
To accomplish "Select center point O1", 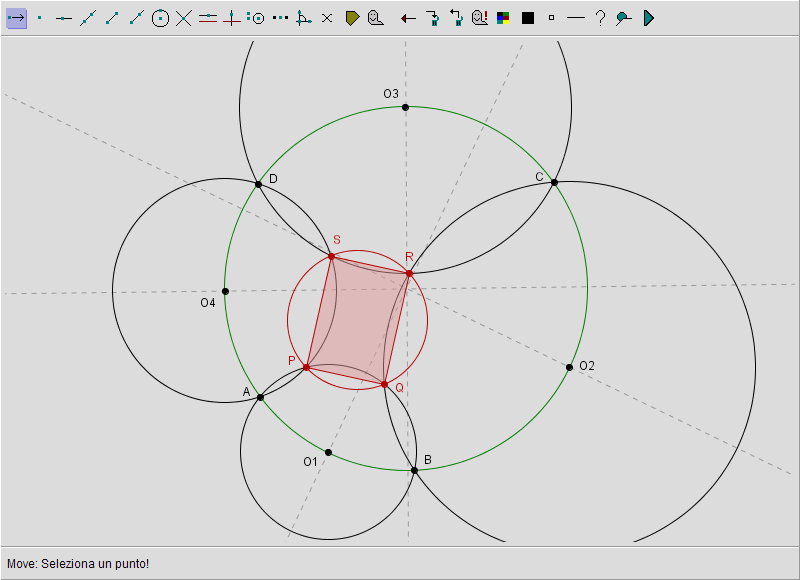I will coord(329,452).
